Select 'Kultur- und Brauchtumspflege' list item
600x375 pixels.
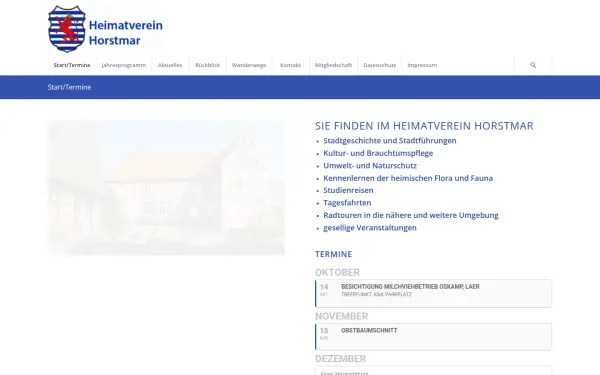(x=378, y=153)
